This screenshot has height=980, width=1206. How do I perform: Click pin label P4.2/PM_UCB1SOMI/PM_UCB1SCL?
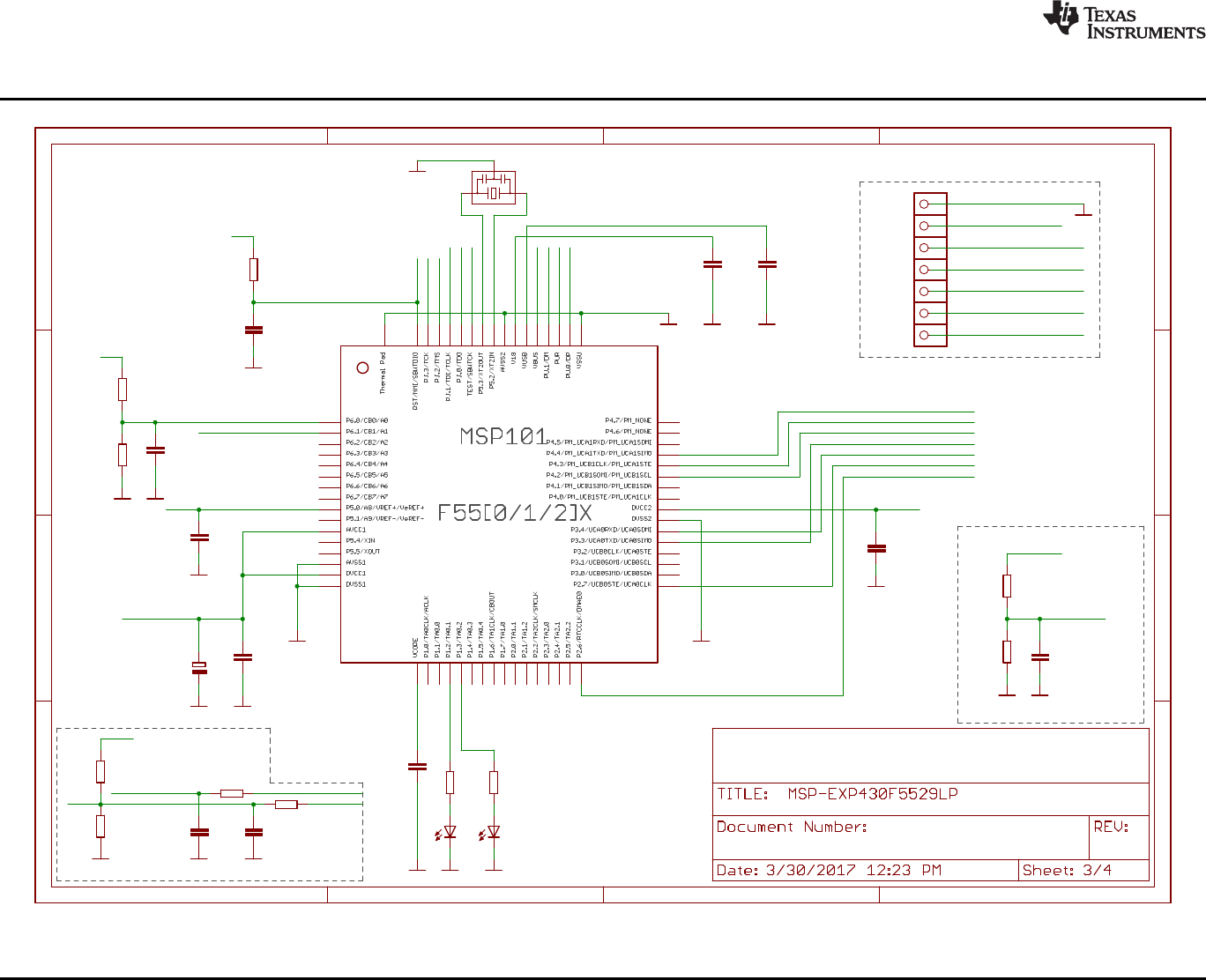(x=599, y=475)
